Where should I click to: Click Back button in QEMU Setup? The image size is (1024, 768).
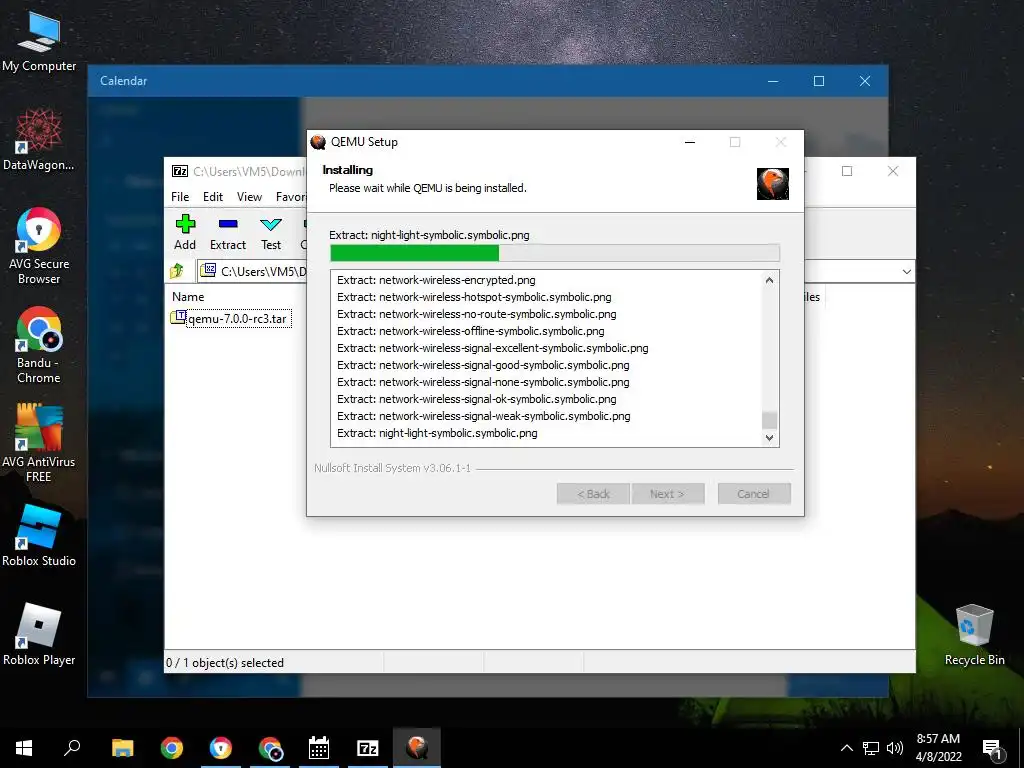[x=593, y=494]
